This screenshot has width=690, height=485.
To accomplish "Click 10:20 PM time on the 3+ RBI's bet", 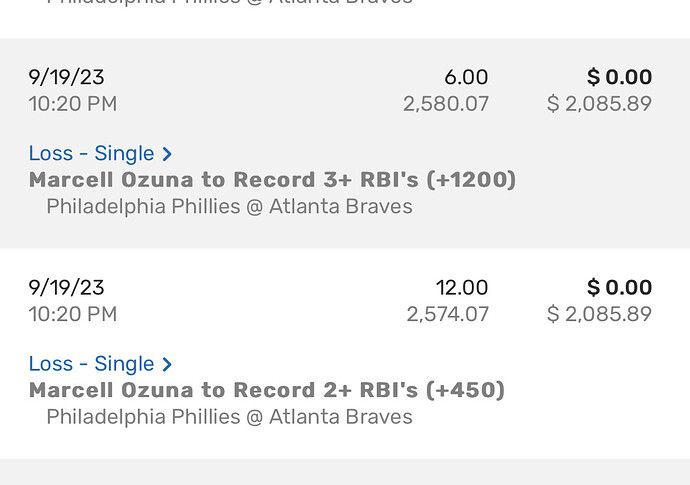I will point(73,104).
